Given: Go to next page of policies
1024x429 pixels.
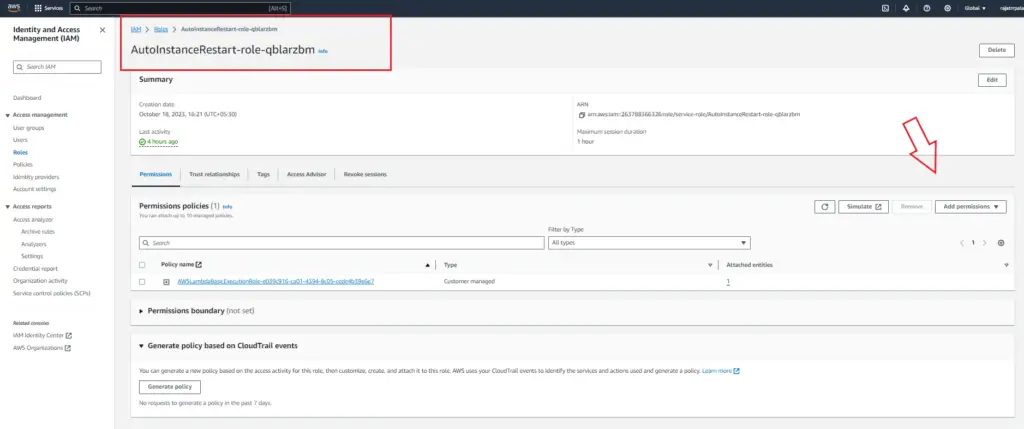Looking at the screenshot, I should pos(985,243).
